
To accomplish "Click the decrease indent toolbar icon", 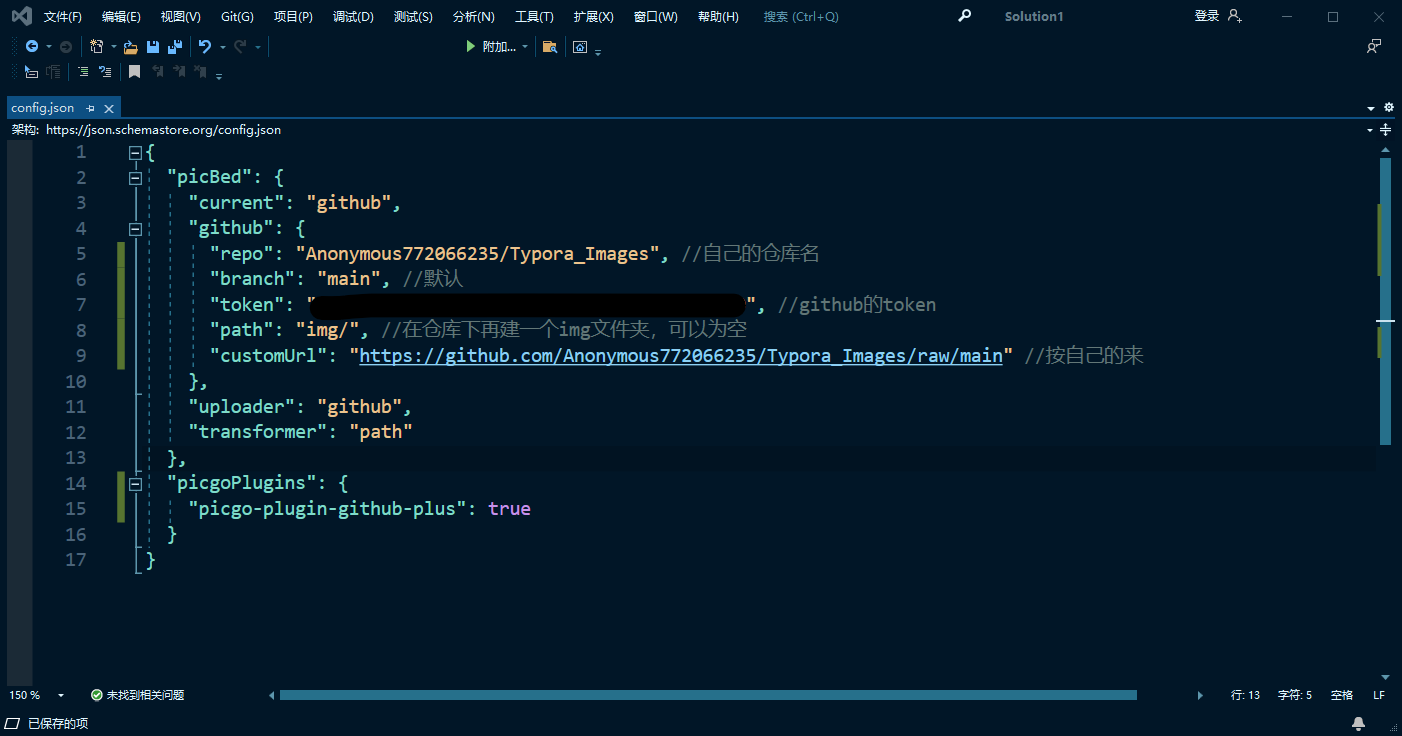I will [x=31, y=72].
